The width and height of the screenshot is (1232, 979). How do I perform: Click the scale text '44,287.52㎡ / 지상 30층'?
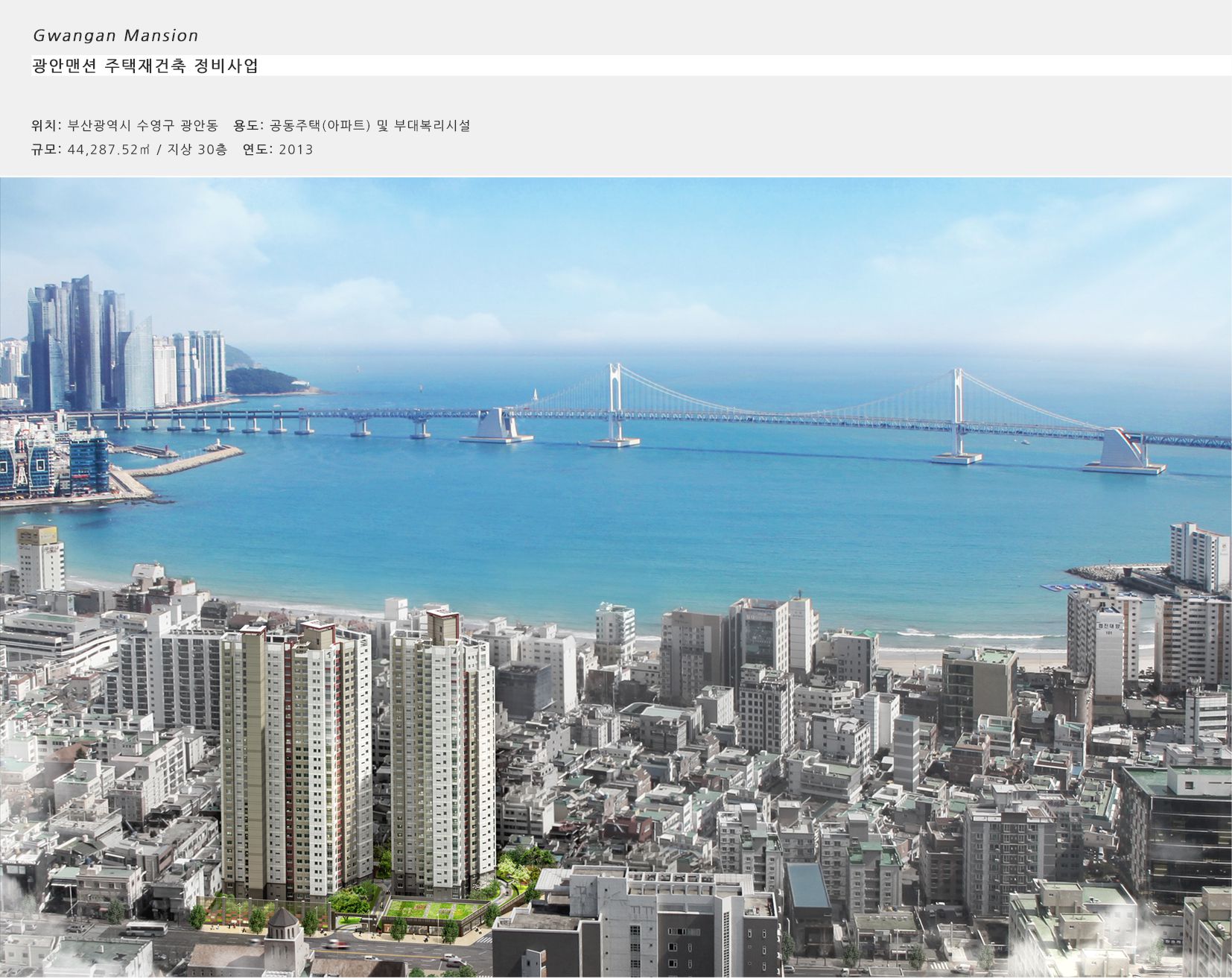coord(147,150)
